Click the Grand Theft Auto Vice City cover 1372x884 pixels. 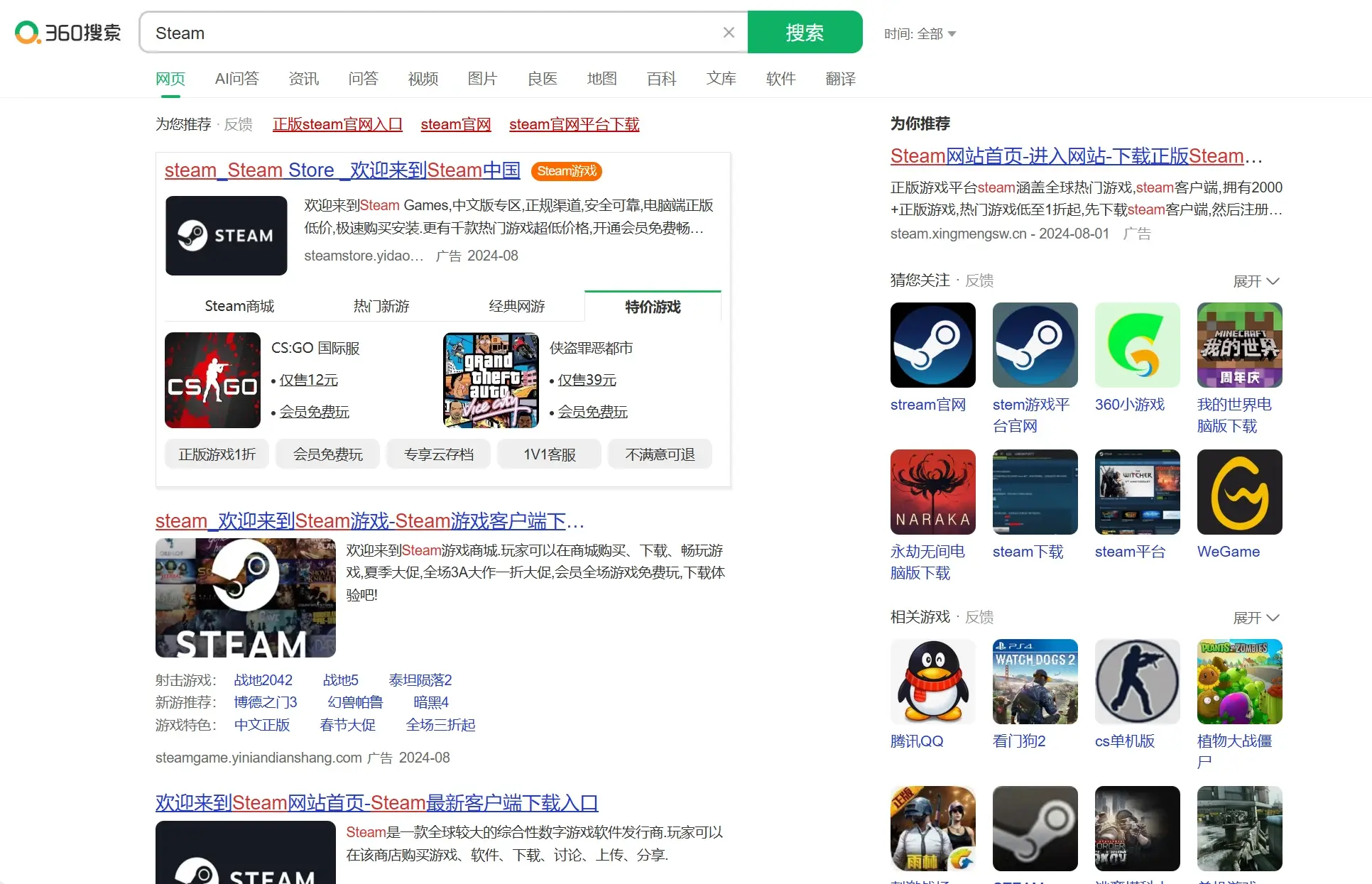click(x=491, y=380)
